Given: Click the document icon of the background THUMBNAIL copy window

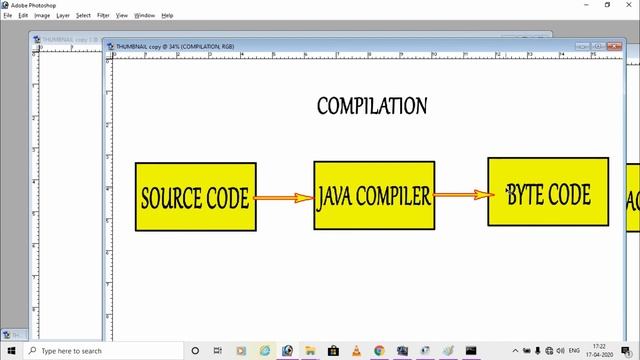Looking at the screenshot, I should click(x=37, y=40).
